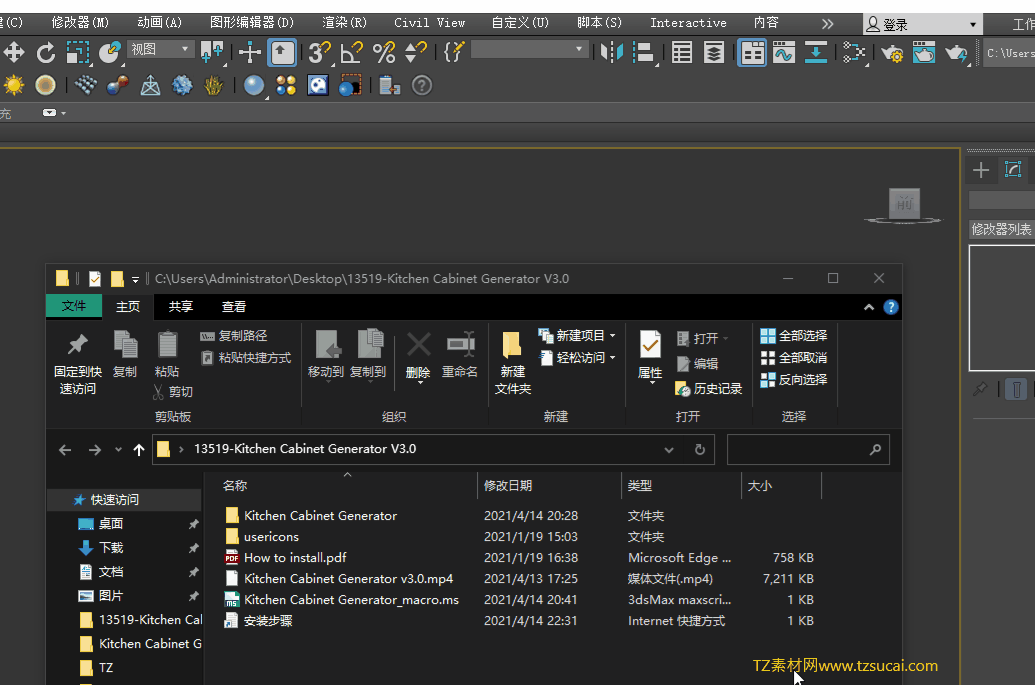Open the 视图 reference coordinate dropdown
Screen dimensions: 1035x685
[x=160, y=49]
